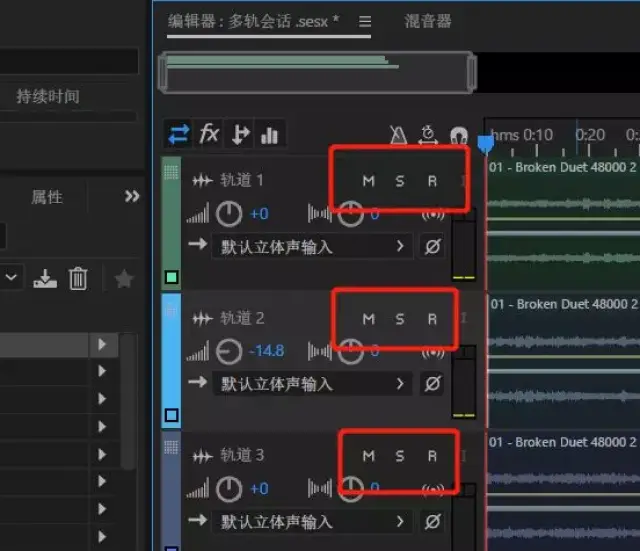Click the volume knob of 轨道 2

point(229,351)
